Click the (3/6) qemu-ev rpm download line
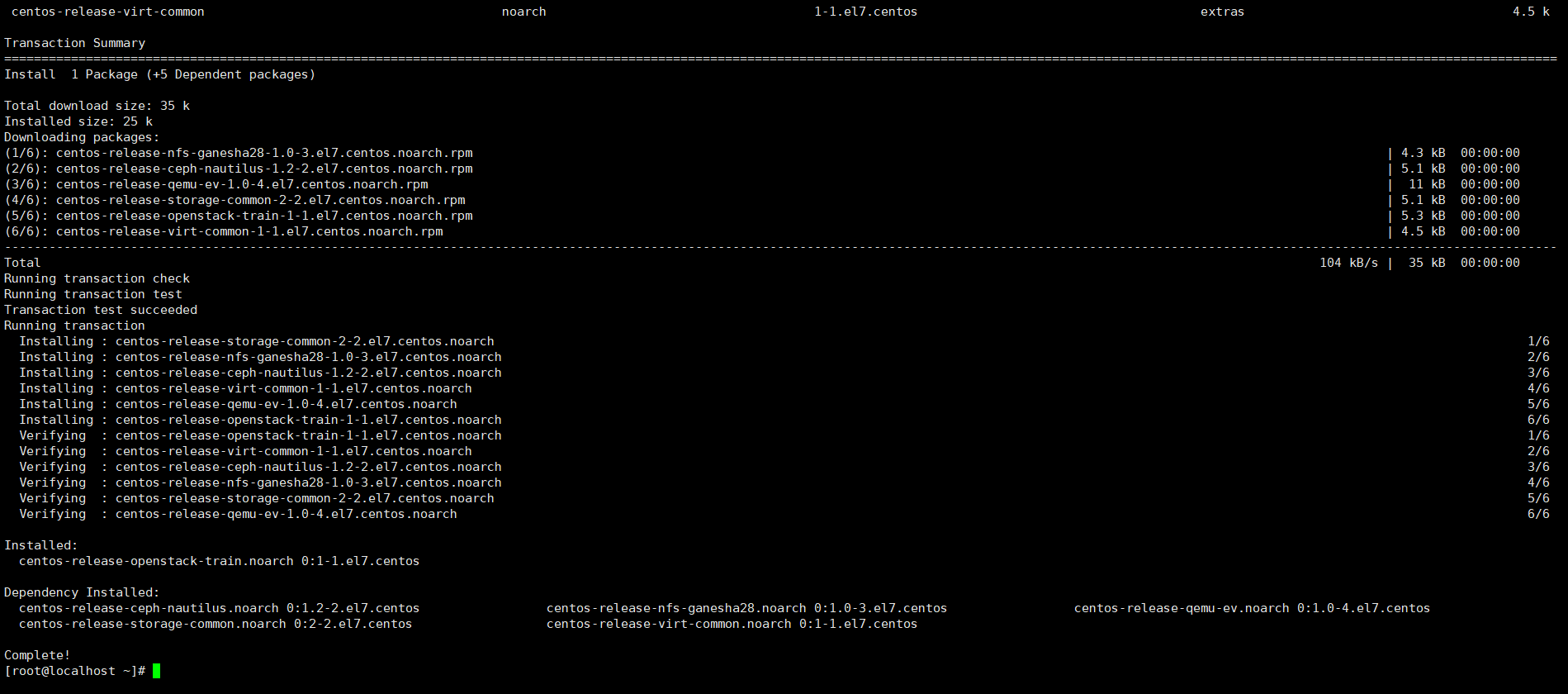Screen dimensions: 1568x694 [x=216, y=184]
